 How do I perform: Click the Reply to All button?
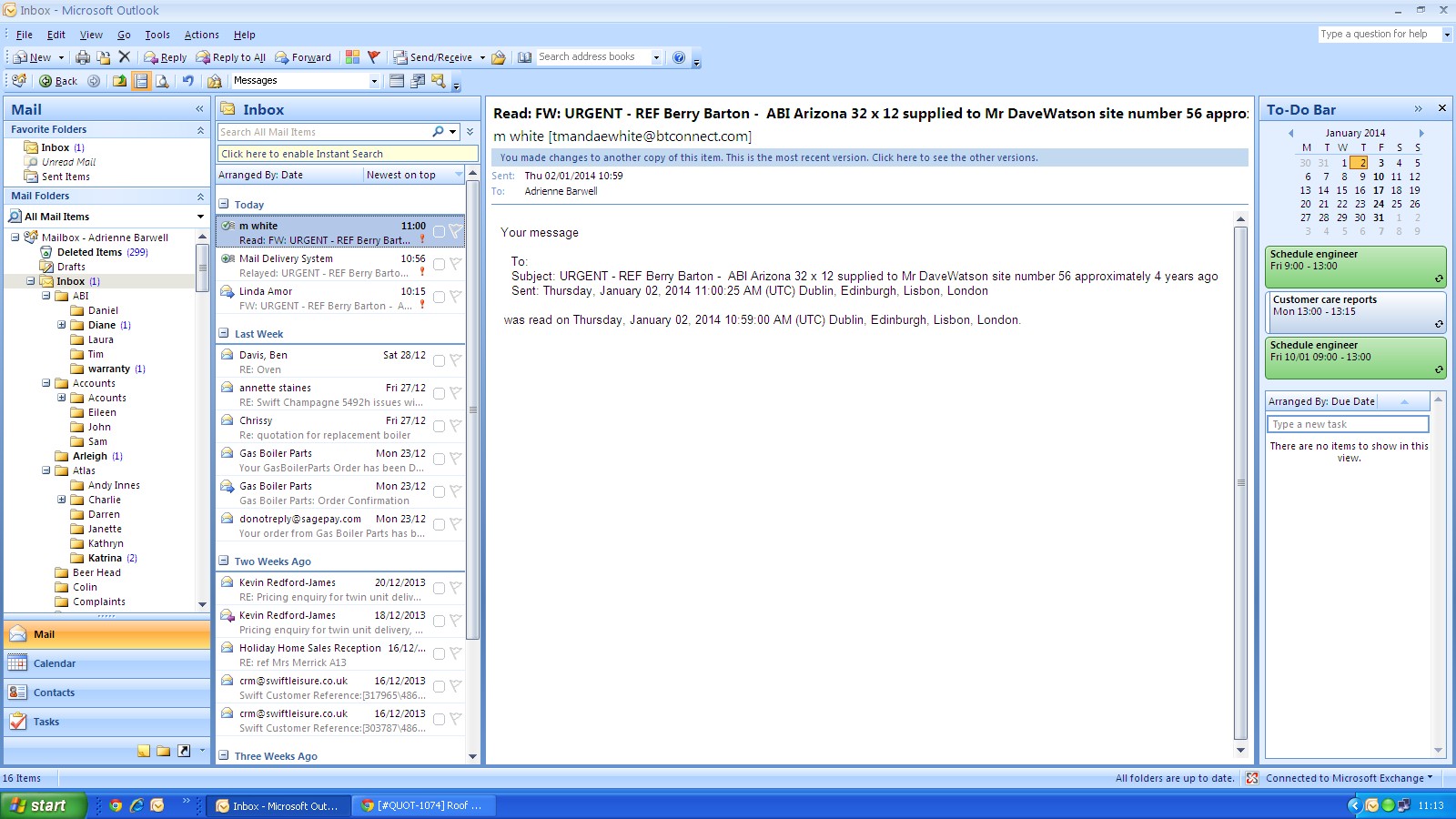click(x=231, y=57)
